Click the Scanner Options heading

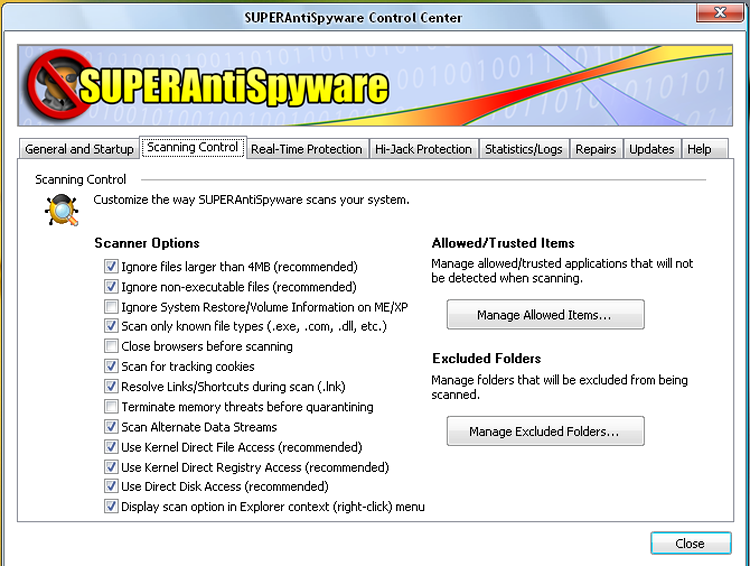pyautogui.click(x=147, y=243)
